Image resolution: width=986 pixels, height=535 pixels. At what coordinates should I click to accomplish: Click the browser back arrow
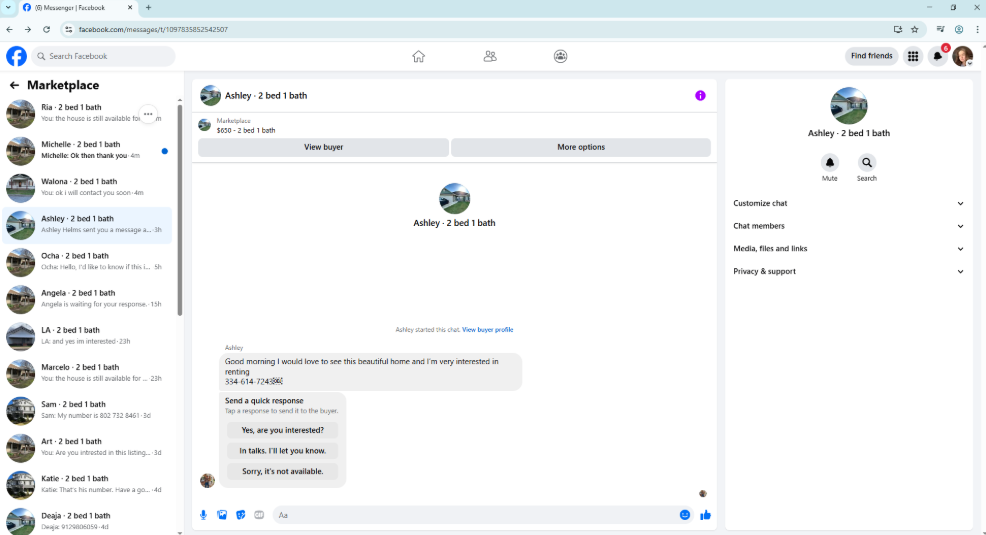click(x=9, y=30)
